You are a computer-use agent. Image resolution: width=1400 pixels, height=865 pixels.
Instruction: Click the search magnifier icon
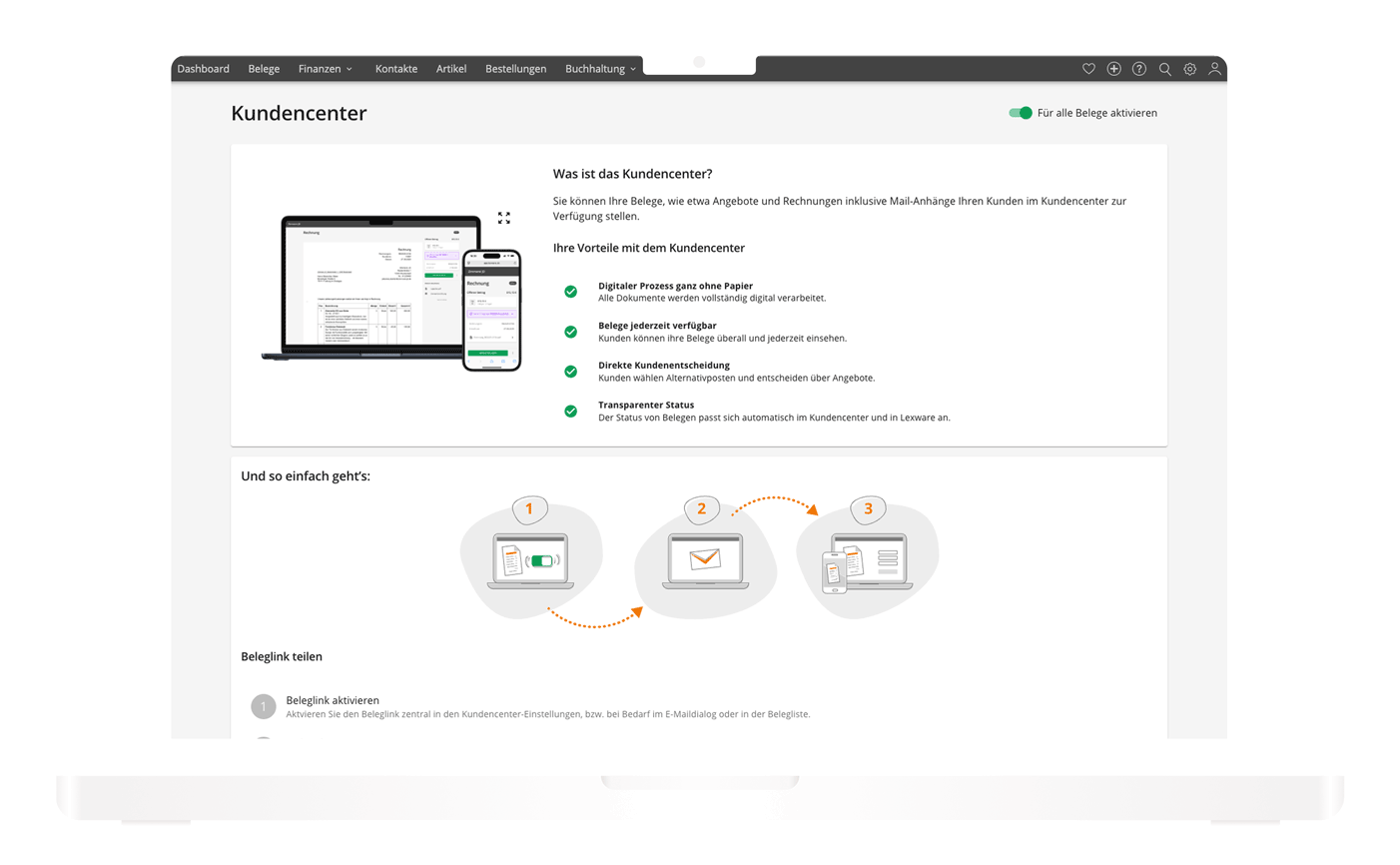click(x=1164, y=69)
